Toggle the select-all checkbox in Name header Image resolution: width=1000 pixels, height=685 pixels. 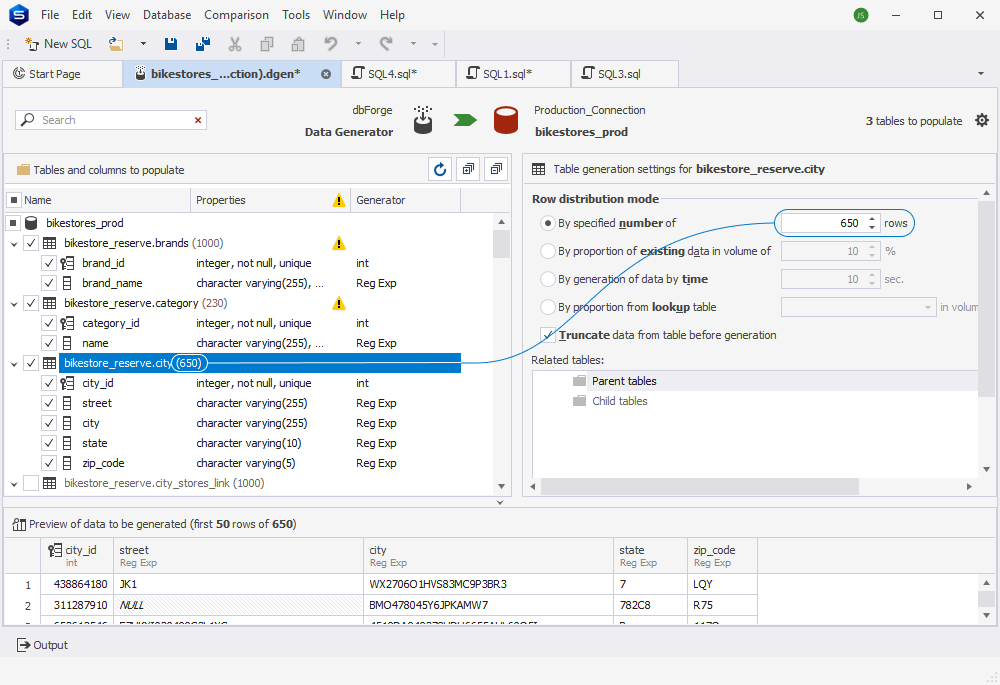(x=13, y=200)
